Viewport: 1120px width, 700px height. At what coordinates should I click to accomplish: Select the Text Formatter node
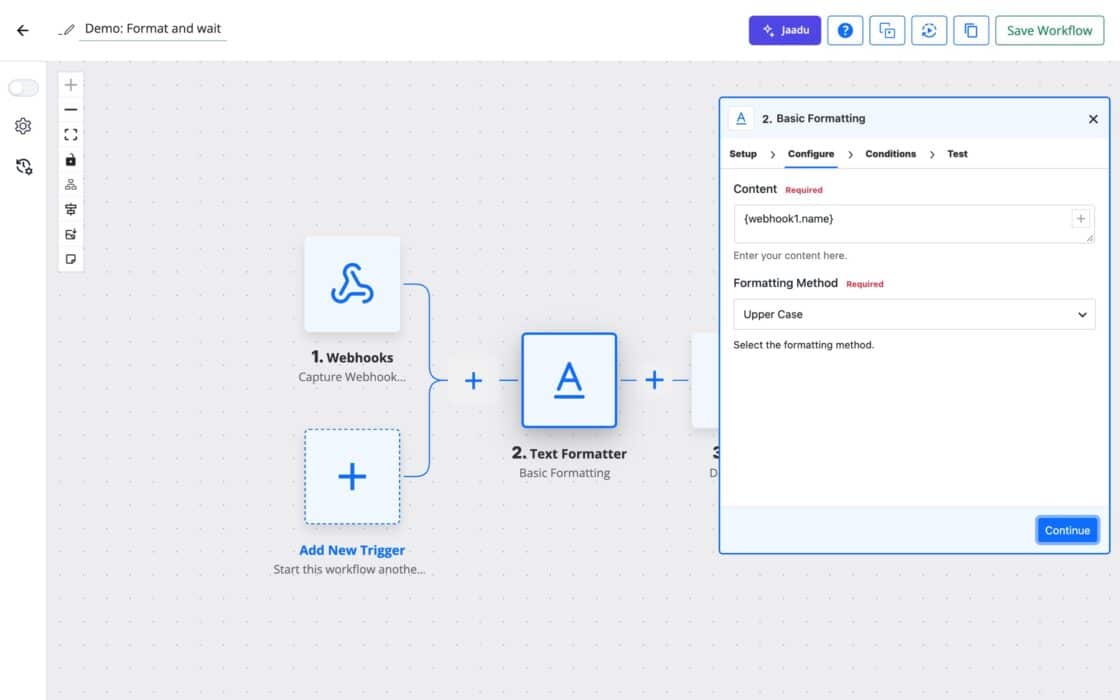coord(569,380)
